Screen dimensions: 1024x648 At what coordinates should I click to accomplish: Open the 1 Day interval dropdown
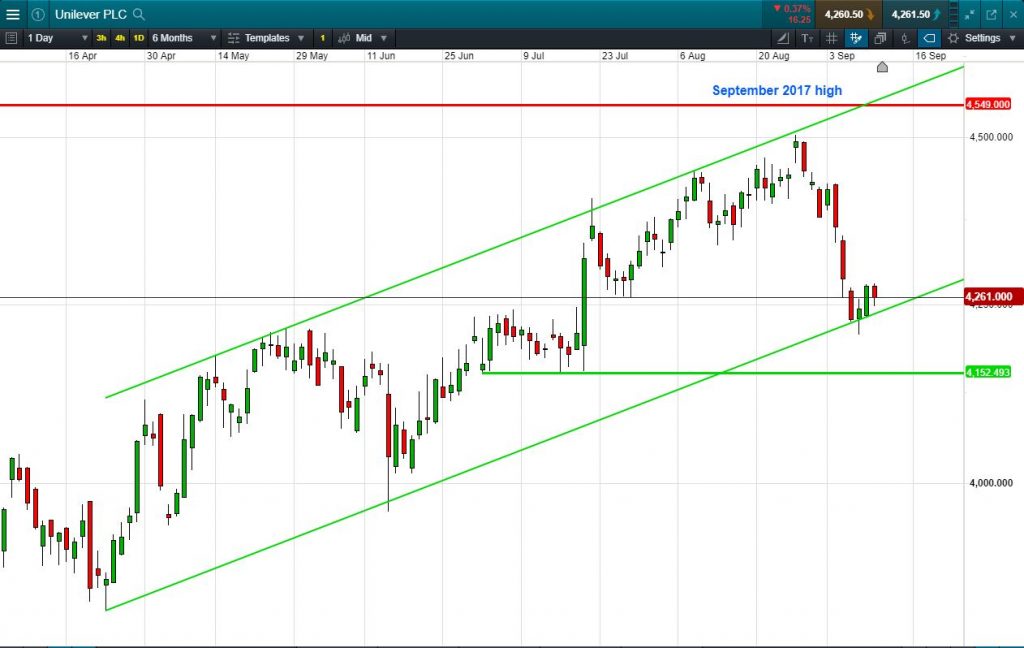coord(56,38)
